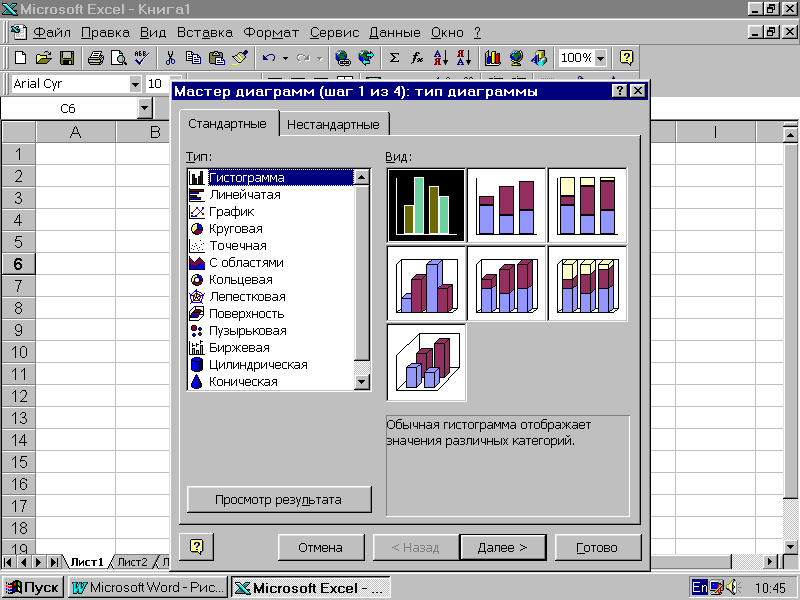This screenshot has width=800, height=600.
Task: Open the Данные menu
Action: coord(395,33)
